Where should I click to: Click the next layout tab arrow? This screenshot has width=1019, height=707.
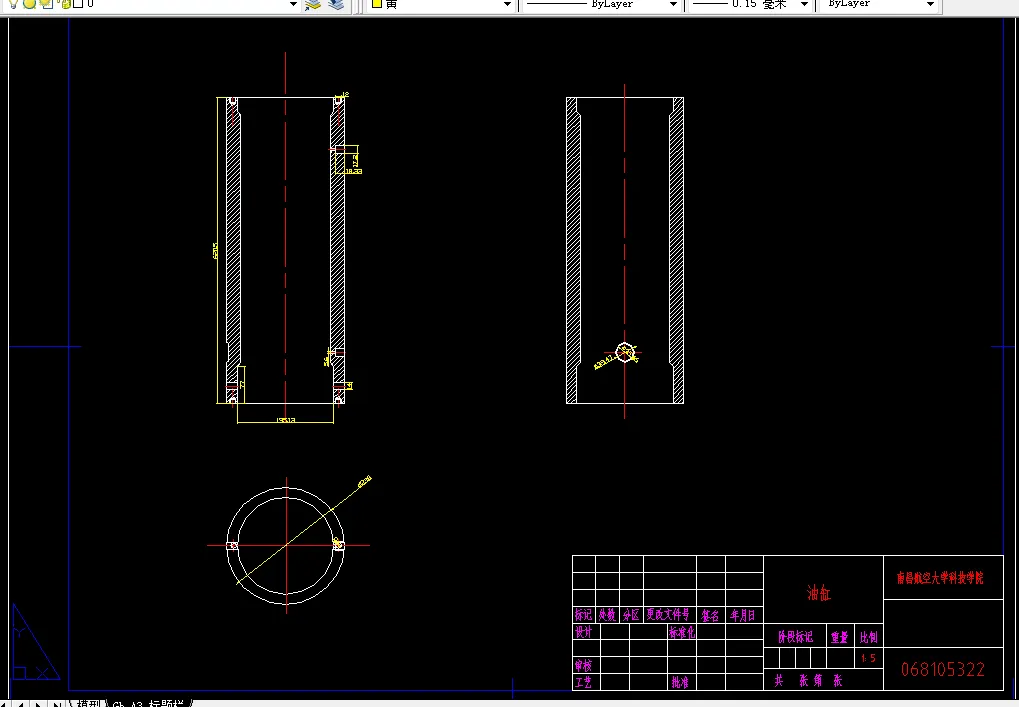pos(38,704)
